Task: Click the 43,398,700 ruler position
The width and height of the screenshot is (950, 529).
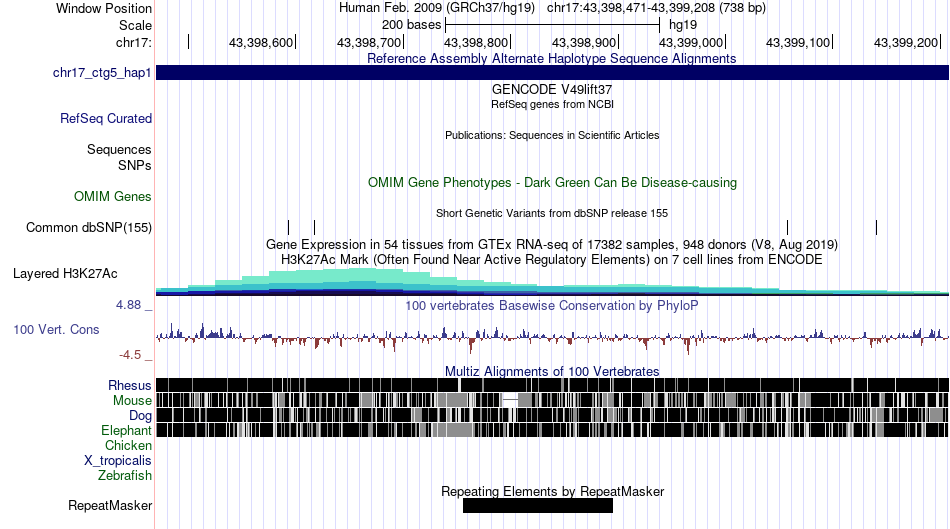Action: pyautogui.click(x=368, y=42)
